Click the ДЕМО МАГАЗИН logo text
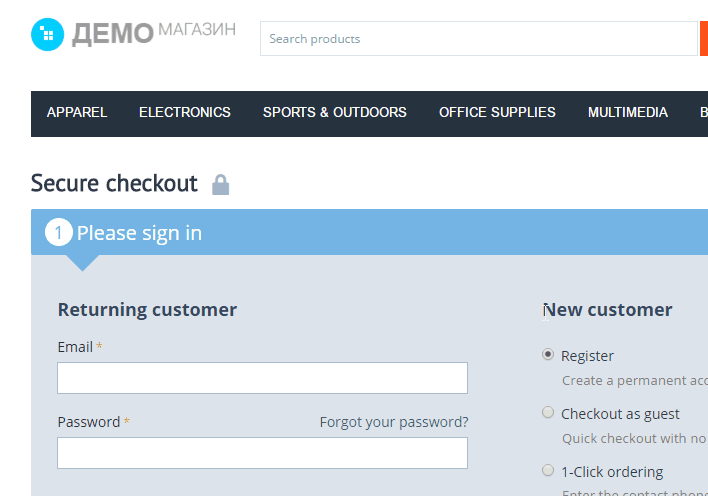The width and height of the screenshot is (708, 496). coord(154,33)
